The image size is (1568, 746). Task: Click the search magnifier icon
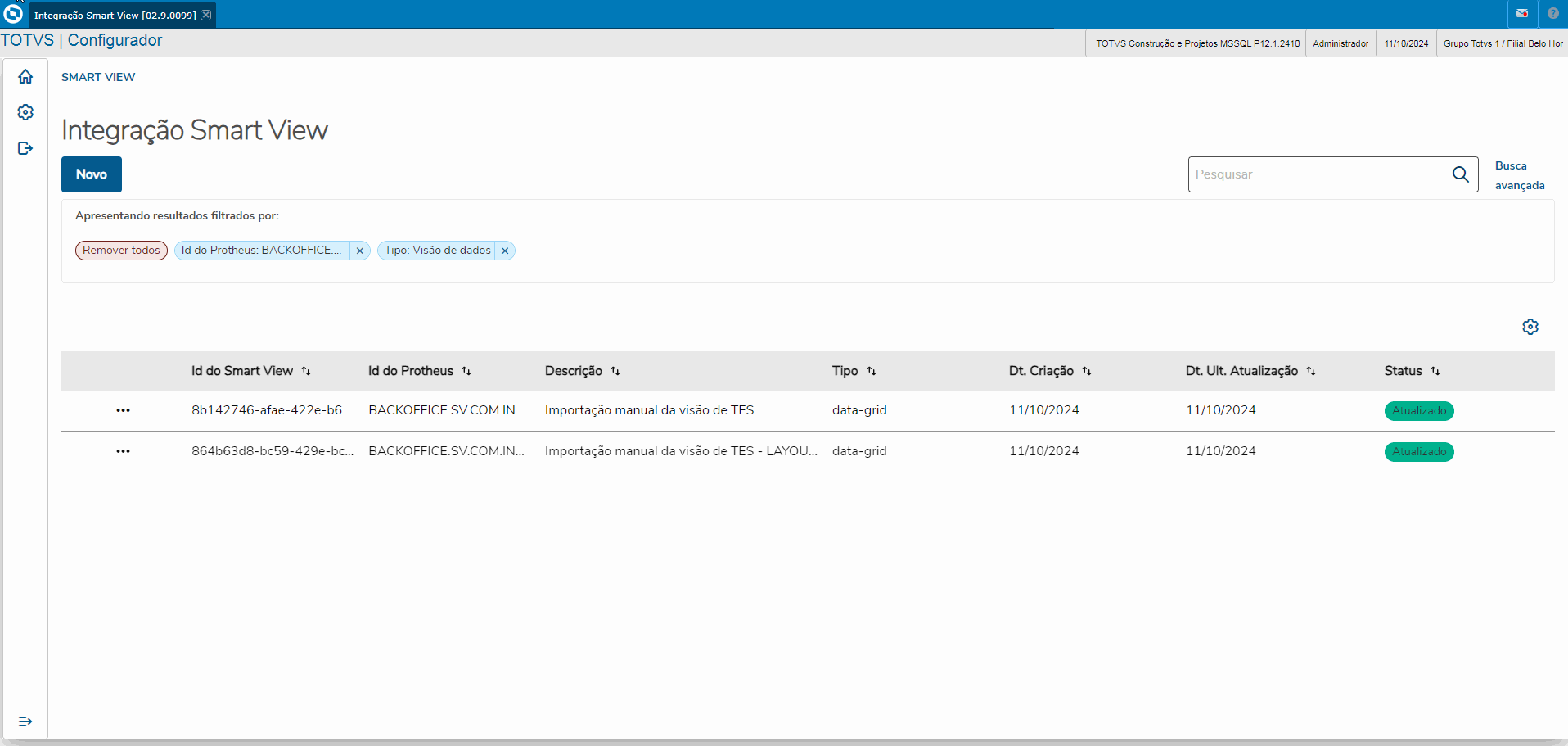coord(1461,174)
